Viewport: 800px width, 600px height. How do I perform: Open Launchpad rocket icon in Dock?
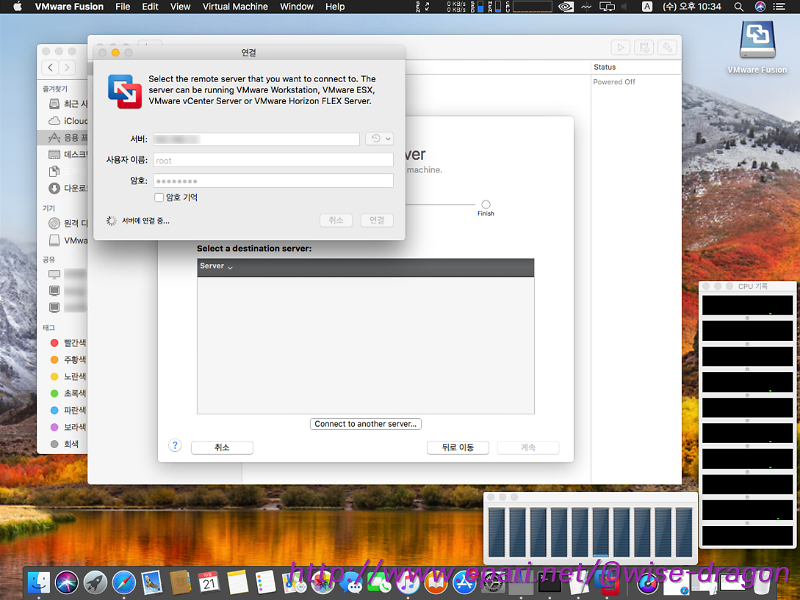pos(95,583)
